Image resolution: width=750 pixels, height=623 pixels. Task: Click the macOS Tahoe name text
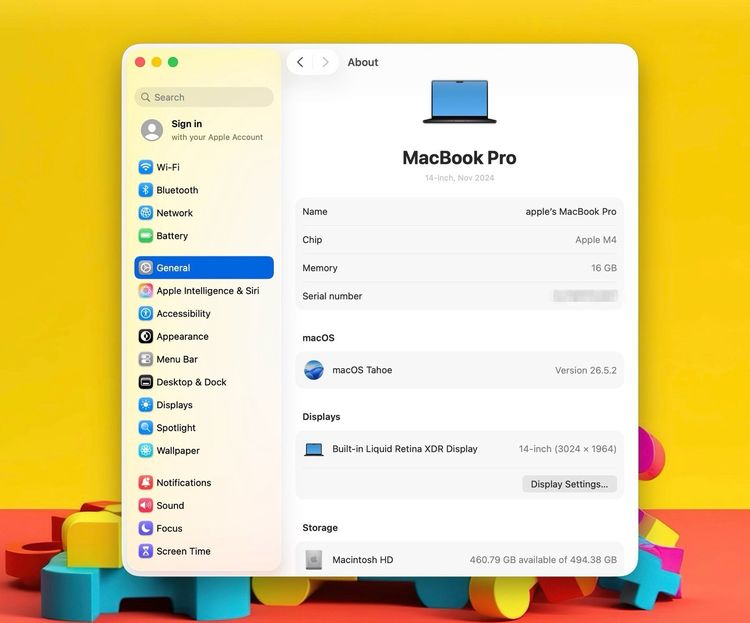[x=362, y=370]
